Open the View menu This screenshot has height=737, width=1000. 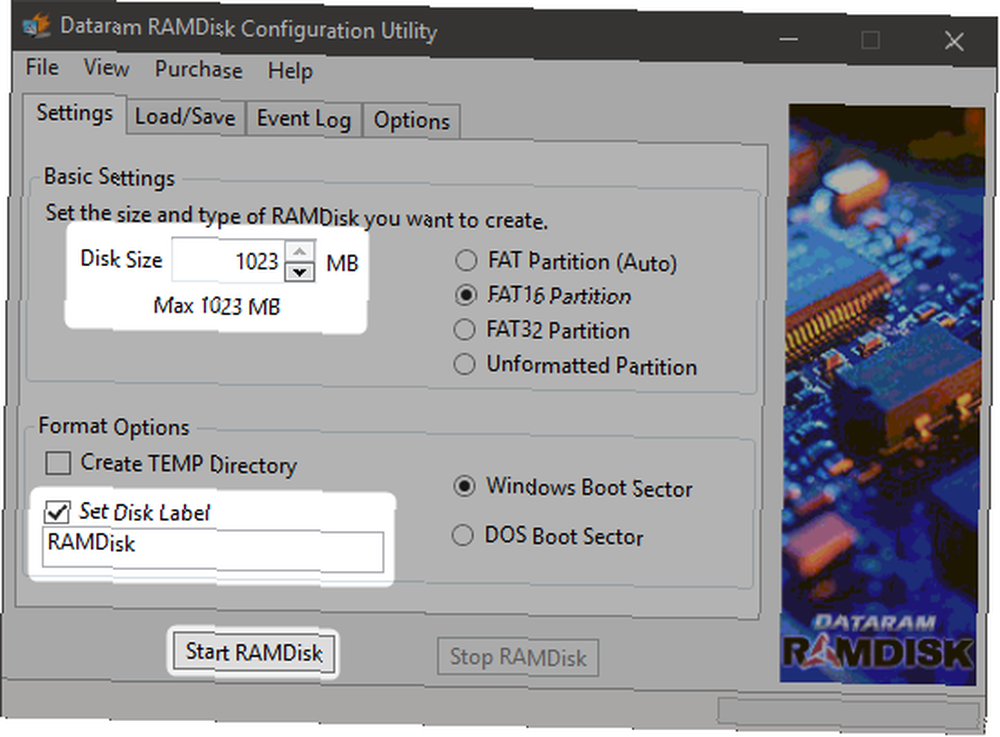(107, 68)
